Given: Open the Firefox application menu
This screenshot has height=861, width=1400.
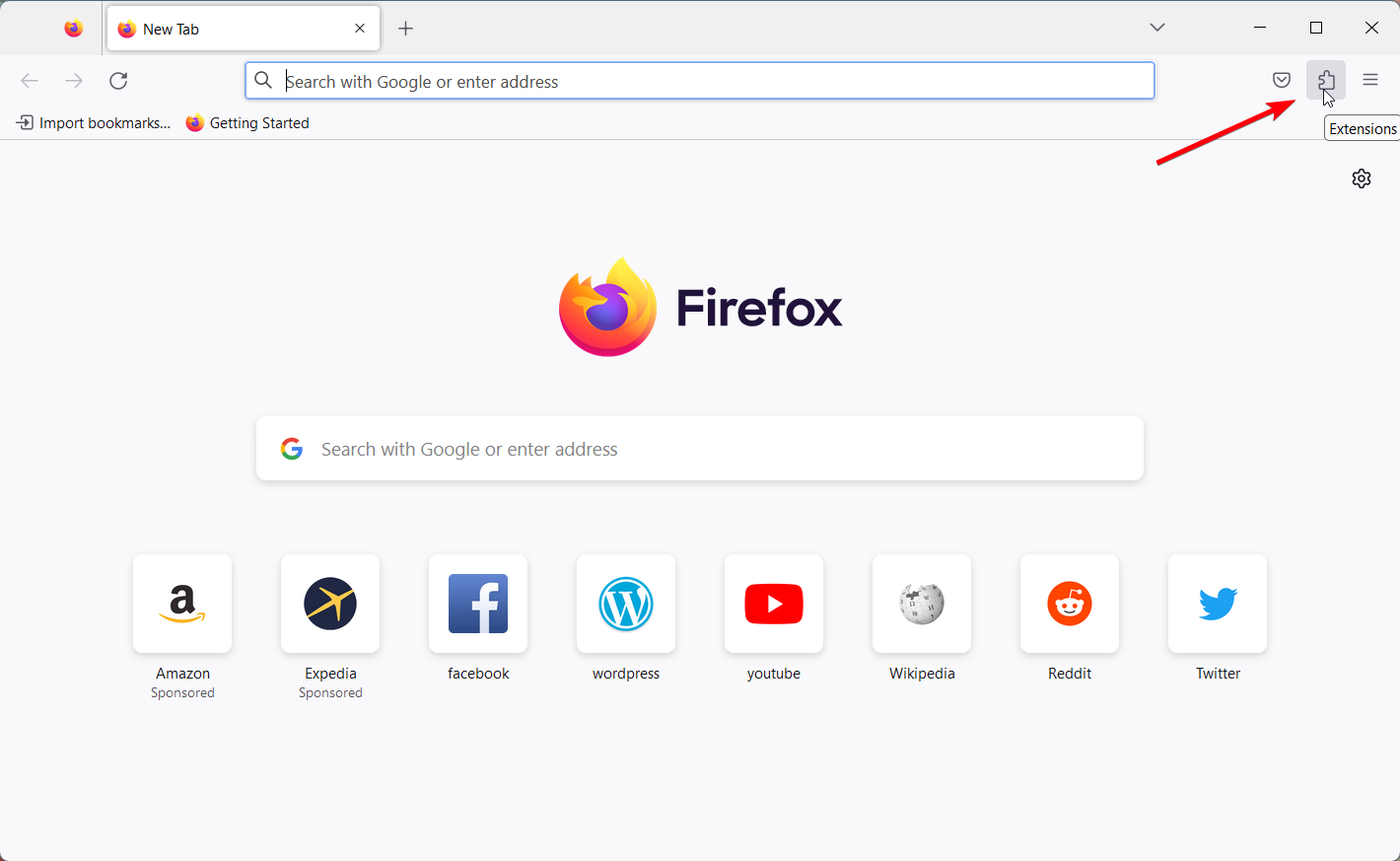Looking at the screenshot, I should tap(1370, 80).
